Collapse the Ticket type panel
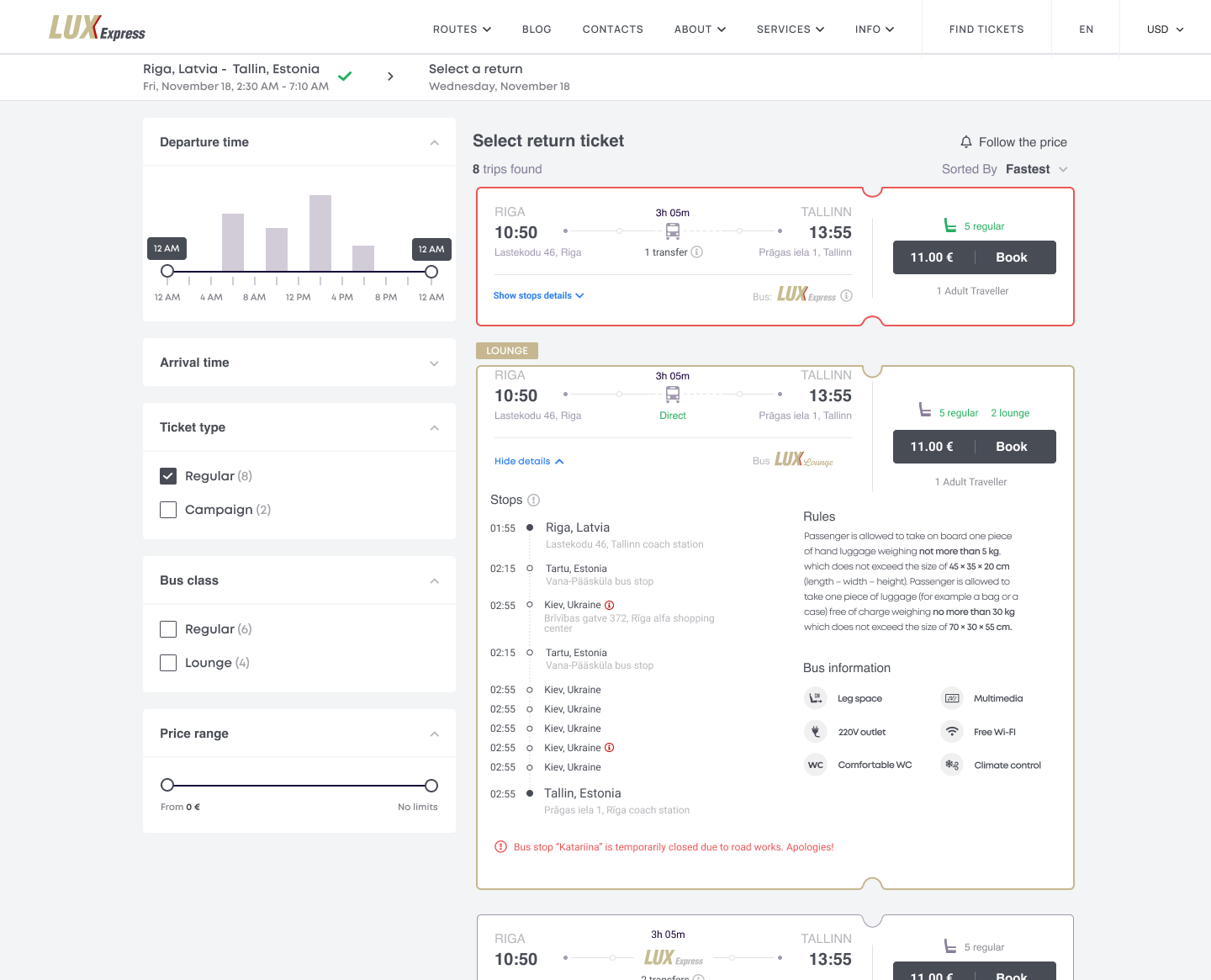1211x980 pixels. click(434, 428)
